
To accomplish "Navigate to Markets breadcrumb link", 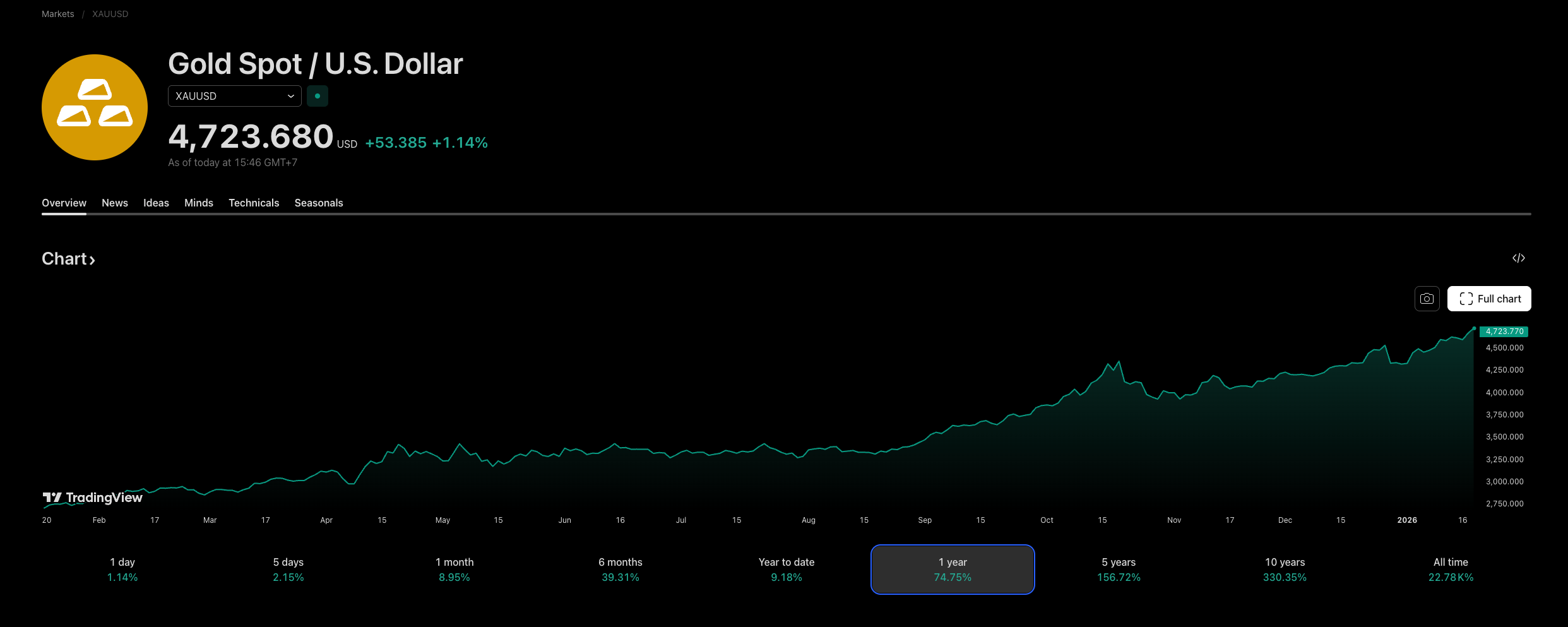I will [x=57, y=14].
